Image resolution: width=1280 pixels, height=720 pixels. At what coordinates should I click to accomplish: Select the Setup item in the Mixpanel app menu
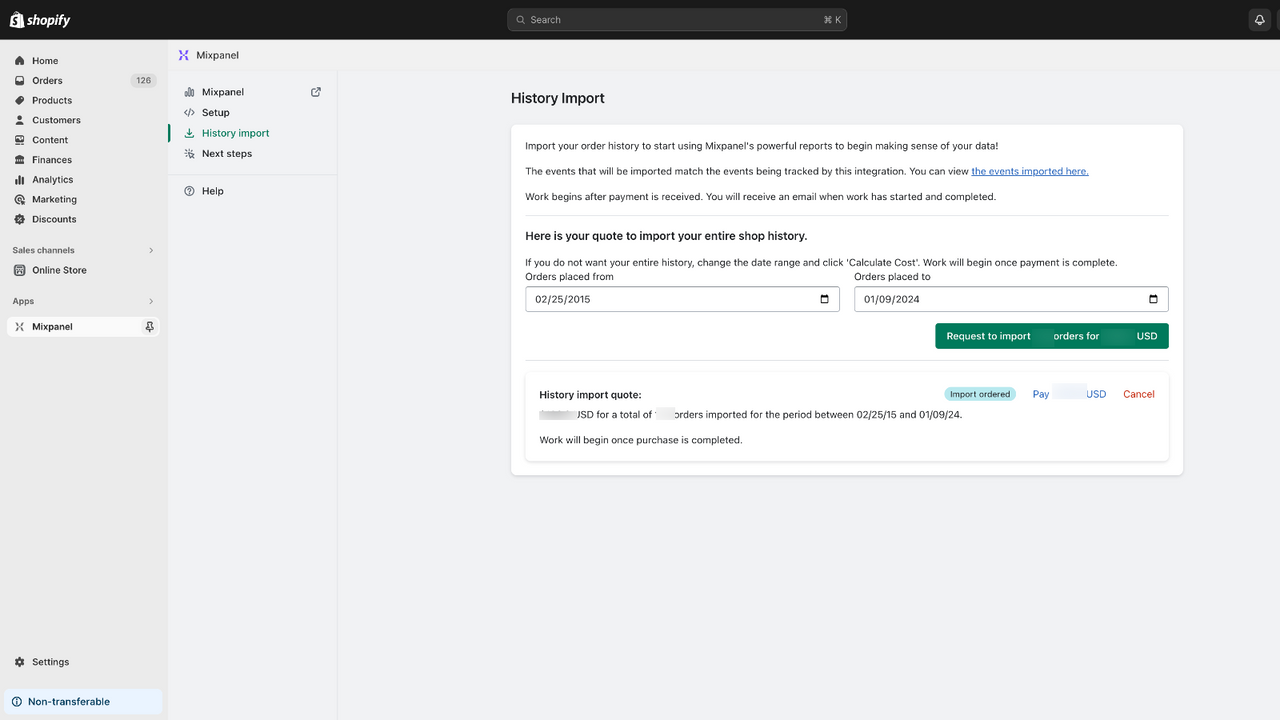215,112
